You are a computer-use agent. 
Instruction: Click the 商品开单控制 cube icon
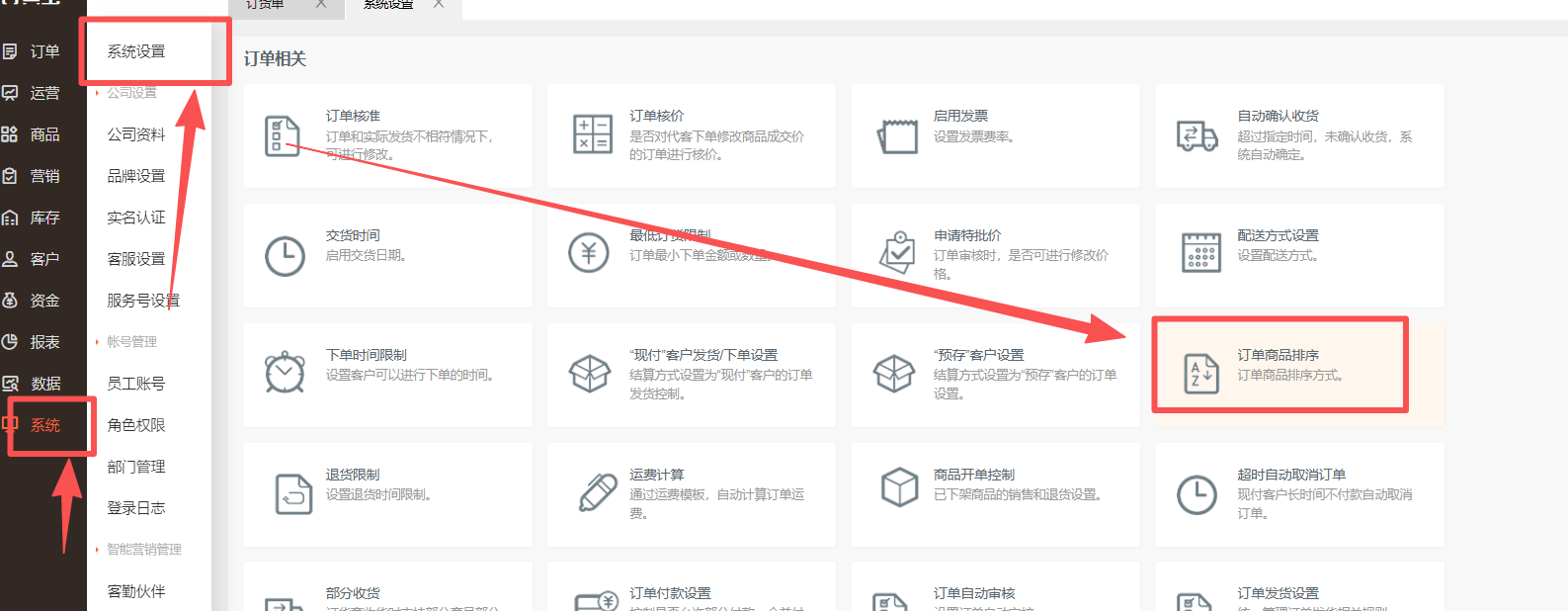point(900,487)
